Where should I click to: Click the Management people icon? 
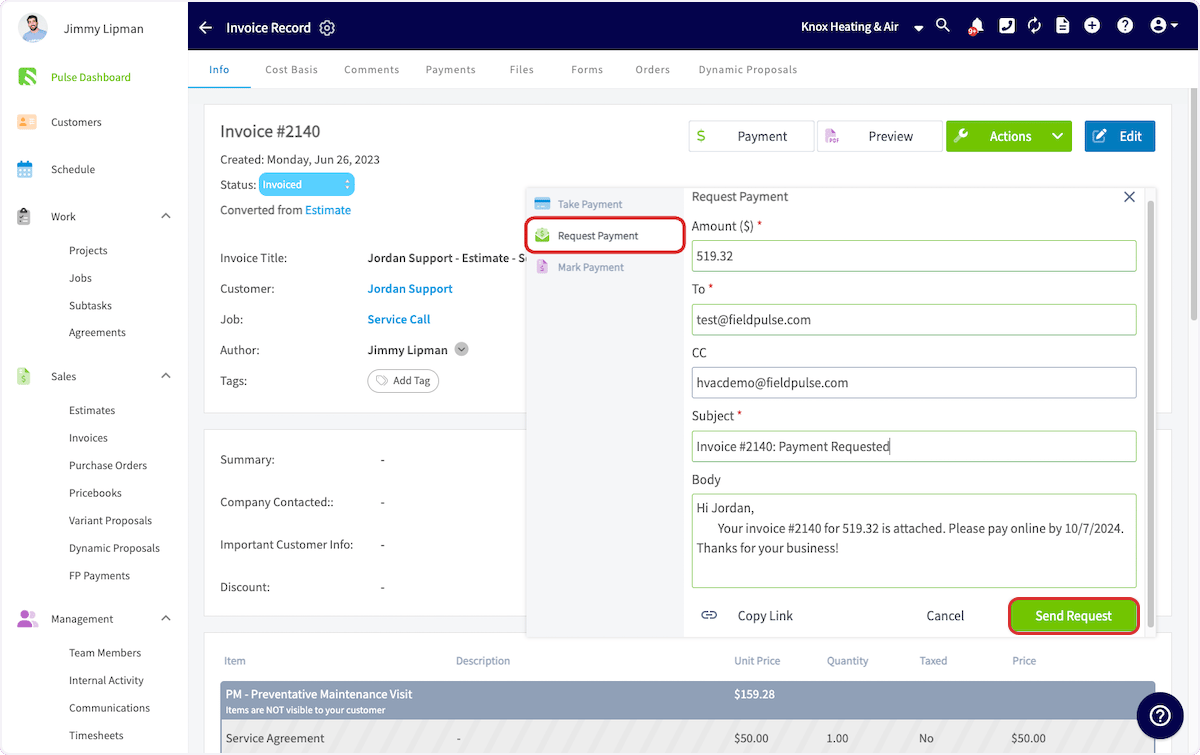click(27, 619)
